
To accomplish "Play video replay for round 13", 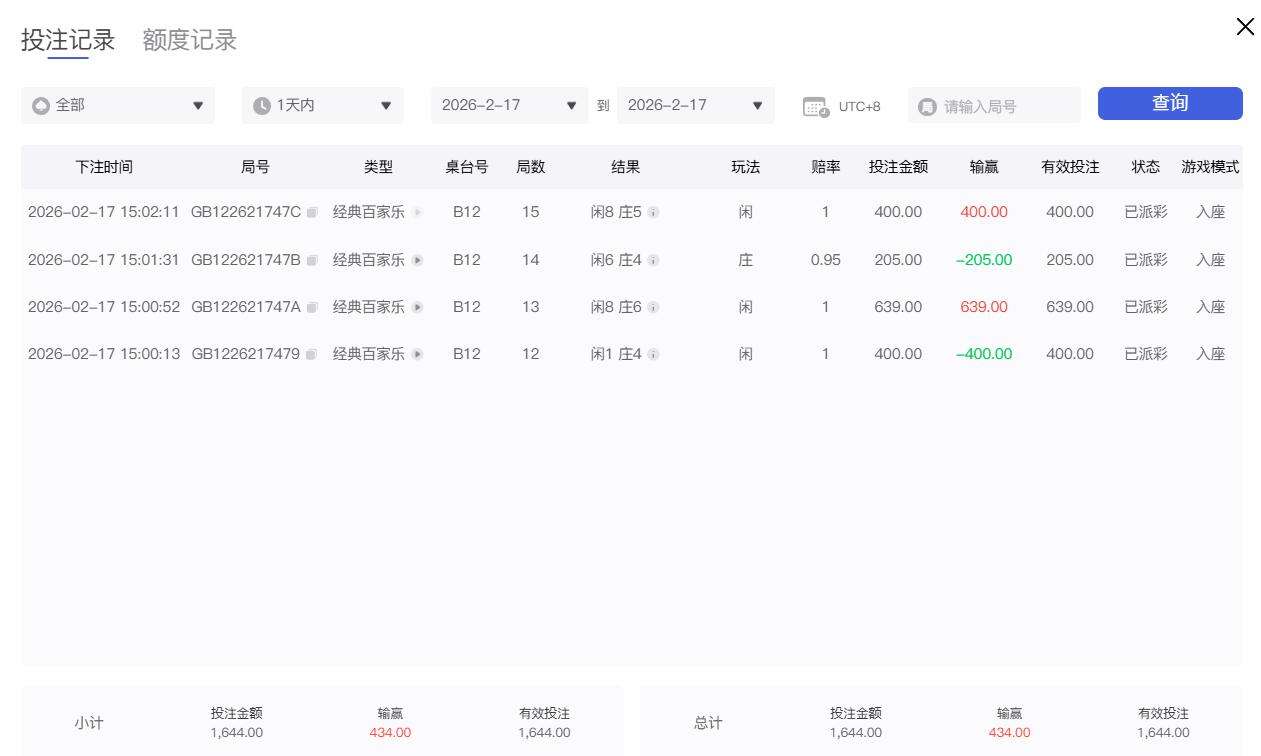I will coord(418,307).
